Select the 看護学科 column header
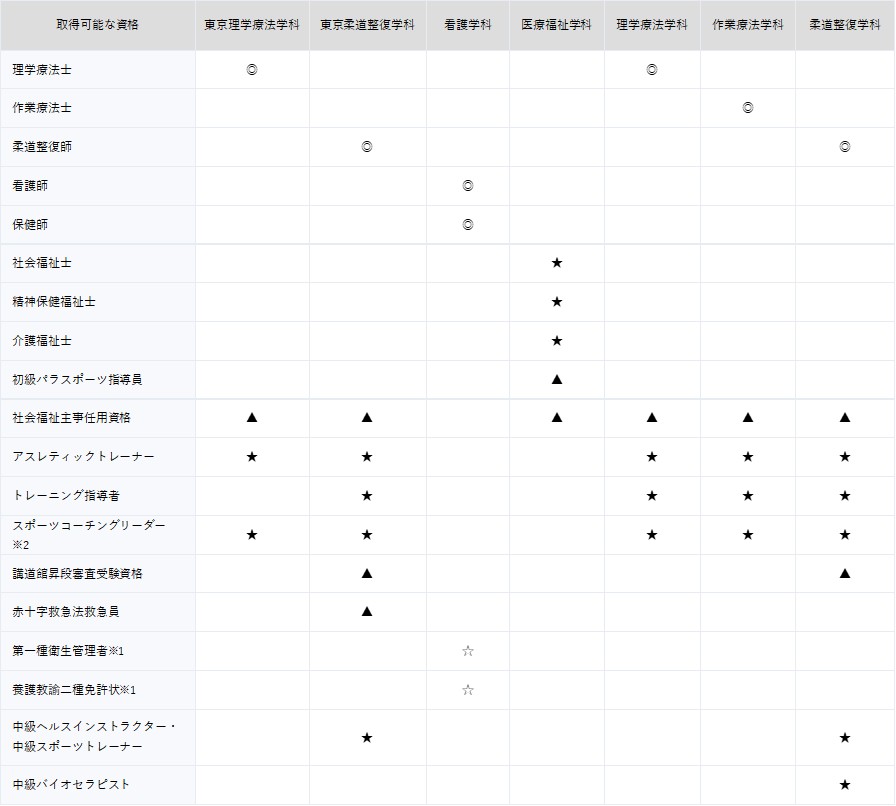Image resolution: width=896 pixels, height=806 pixels. tap(467, 25)
